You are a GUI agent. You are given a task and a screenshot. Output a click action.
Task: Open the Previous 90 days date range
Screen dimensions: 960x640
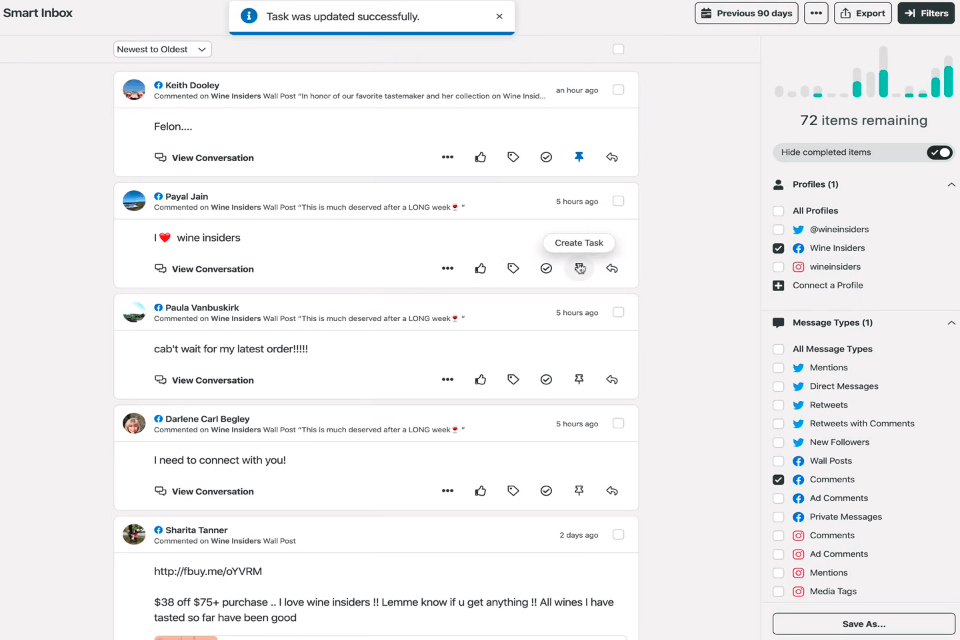coord(746,13)
